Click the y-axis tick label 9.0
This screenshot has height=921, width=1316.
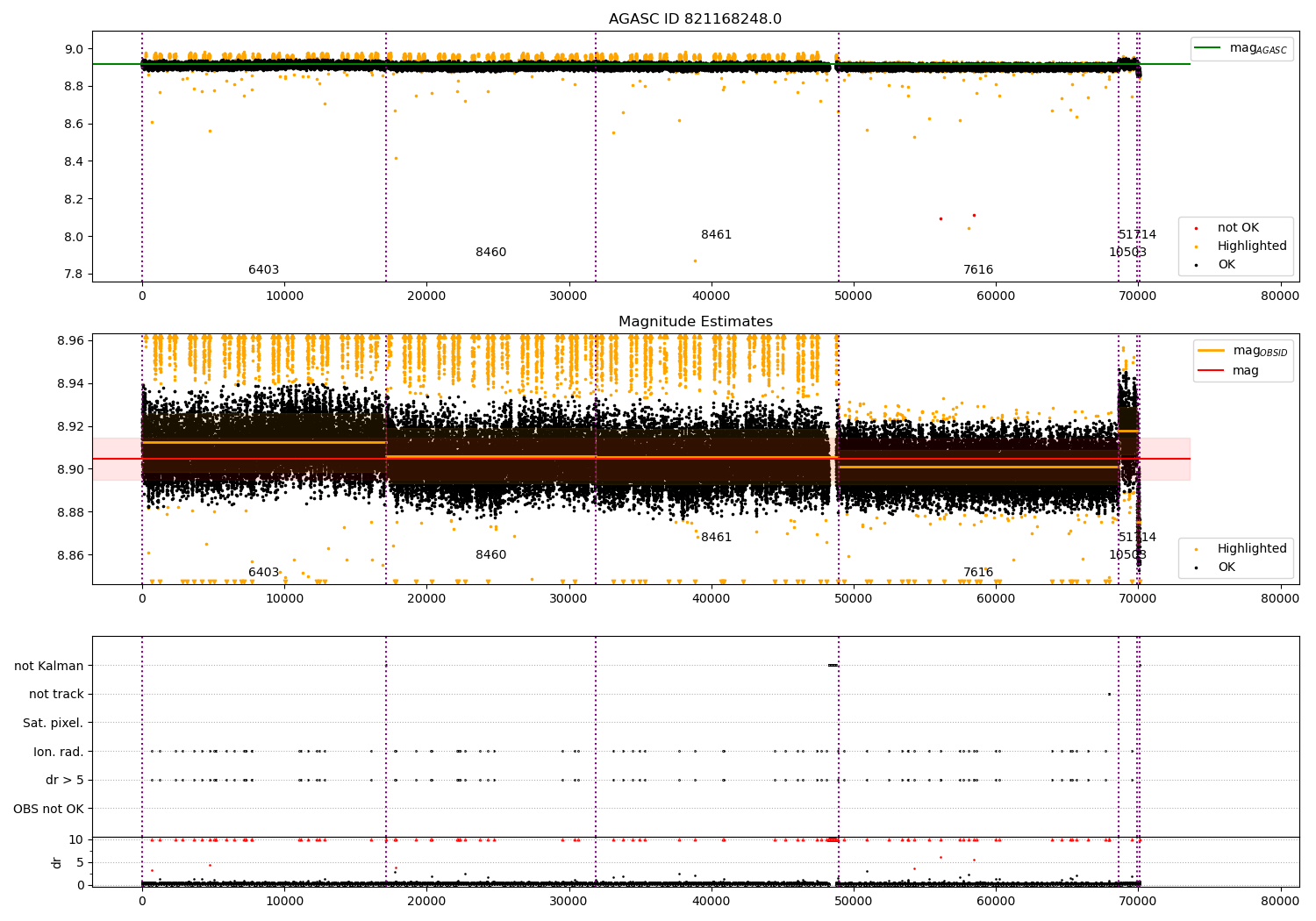[x=75, y=49]
